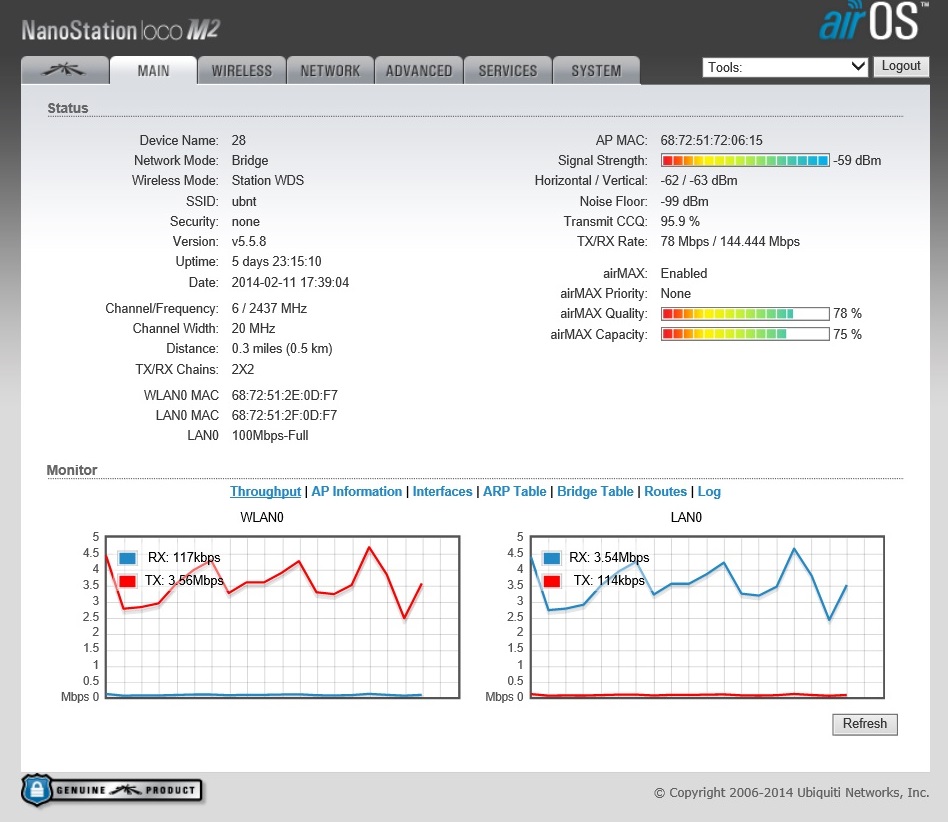Click the airMAX Capacity percentage 75 %
Image resolution: width=948 pixels, height=822 pixels.
click(848, 334)
